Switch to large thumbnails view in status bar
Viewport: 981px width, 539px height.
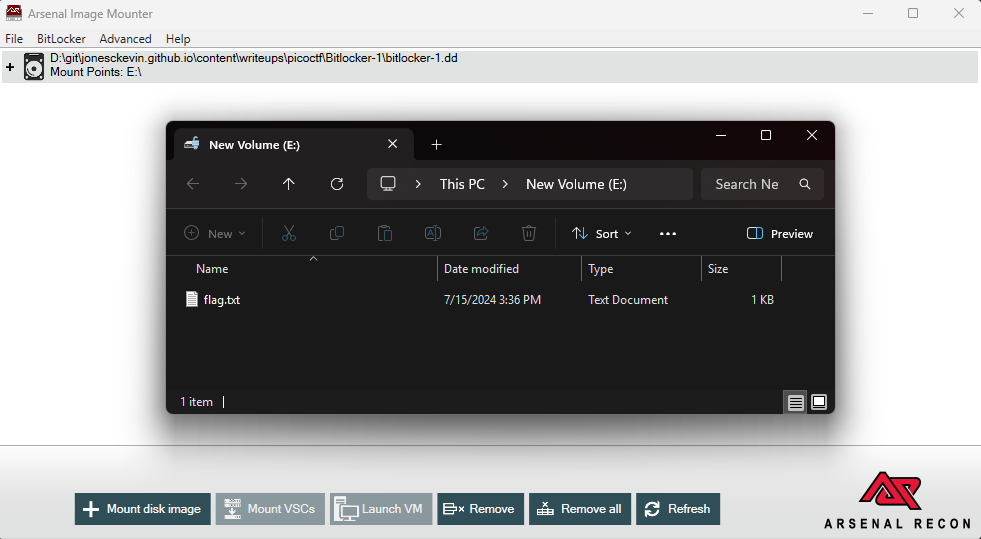pos(819,402)
